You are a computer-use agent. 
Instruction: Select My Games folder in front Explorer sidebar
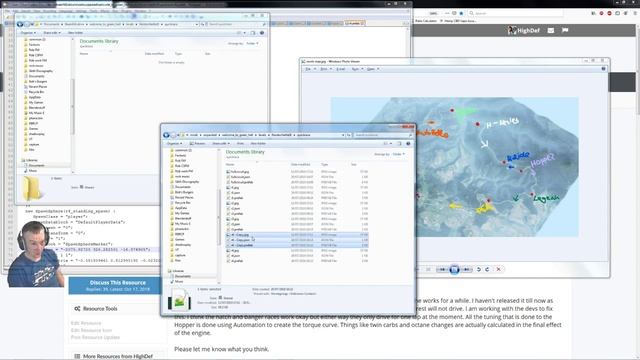(x=181, y=213)
